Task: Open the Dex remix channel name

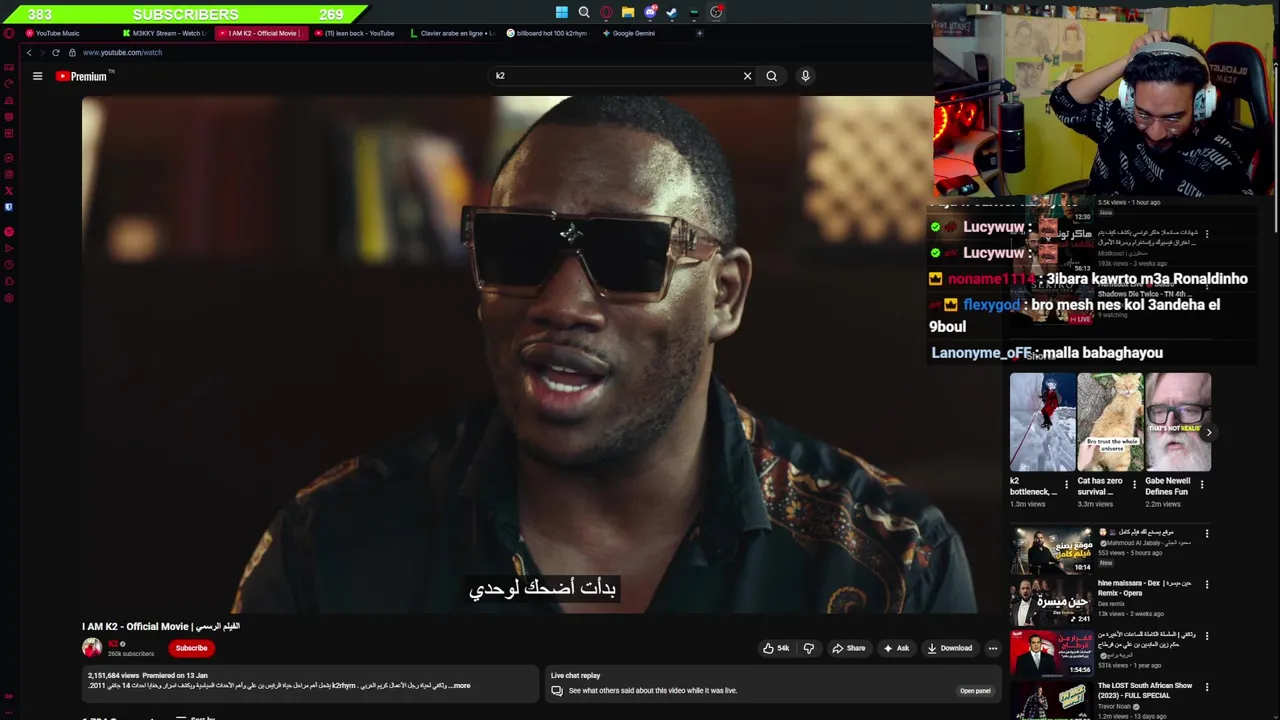Action: click(x=1111, y=604)
